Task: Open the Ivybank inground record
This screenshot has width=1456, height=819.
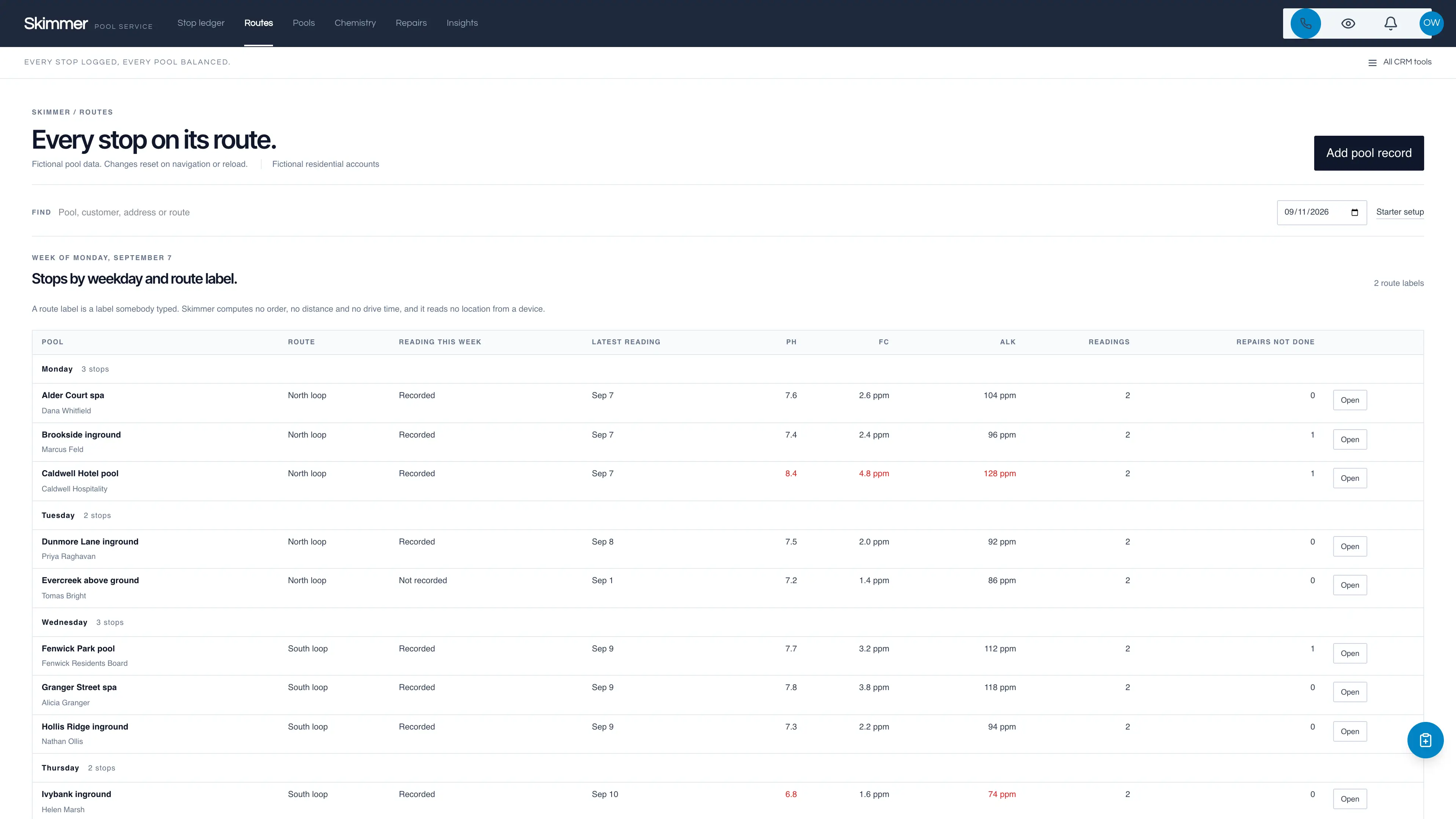Action: [x=1349, y=799]
